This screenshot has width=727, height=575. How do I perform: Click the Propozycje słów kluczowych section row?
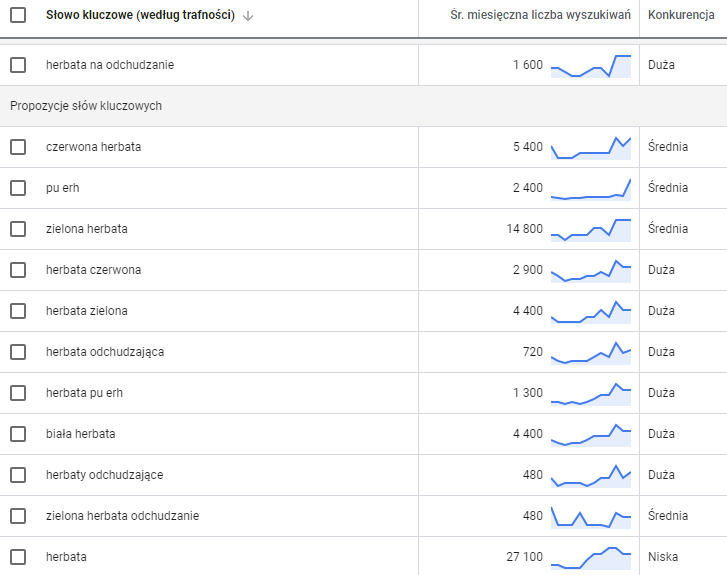[86, 106]
